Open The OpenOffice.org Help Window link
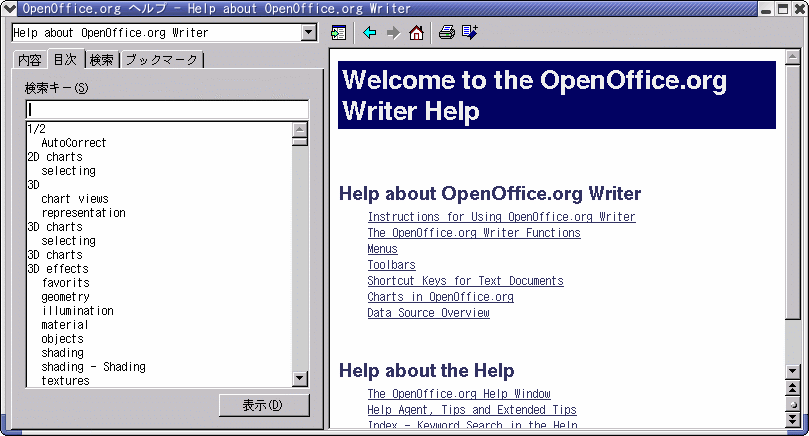The image size is (809, 436). pos(459,394)
